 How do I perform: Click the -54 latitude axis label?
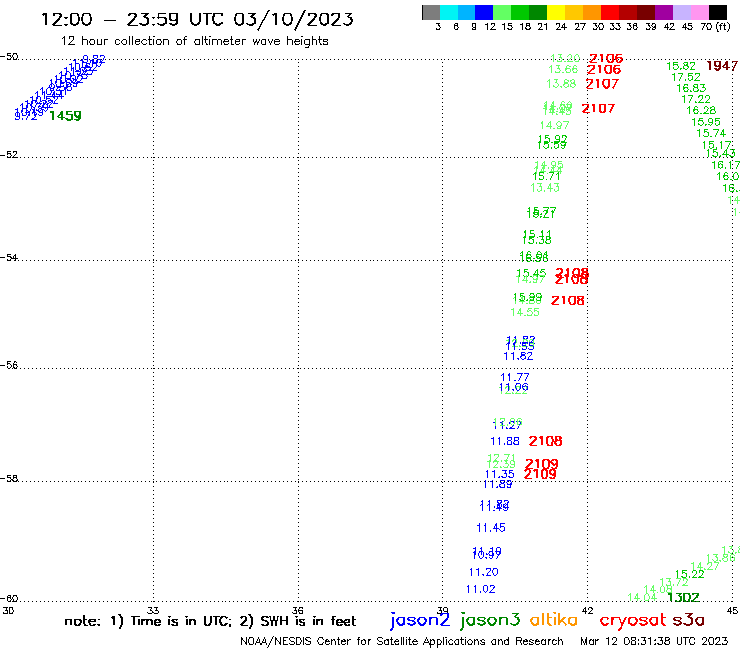(x=9, y=257)
